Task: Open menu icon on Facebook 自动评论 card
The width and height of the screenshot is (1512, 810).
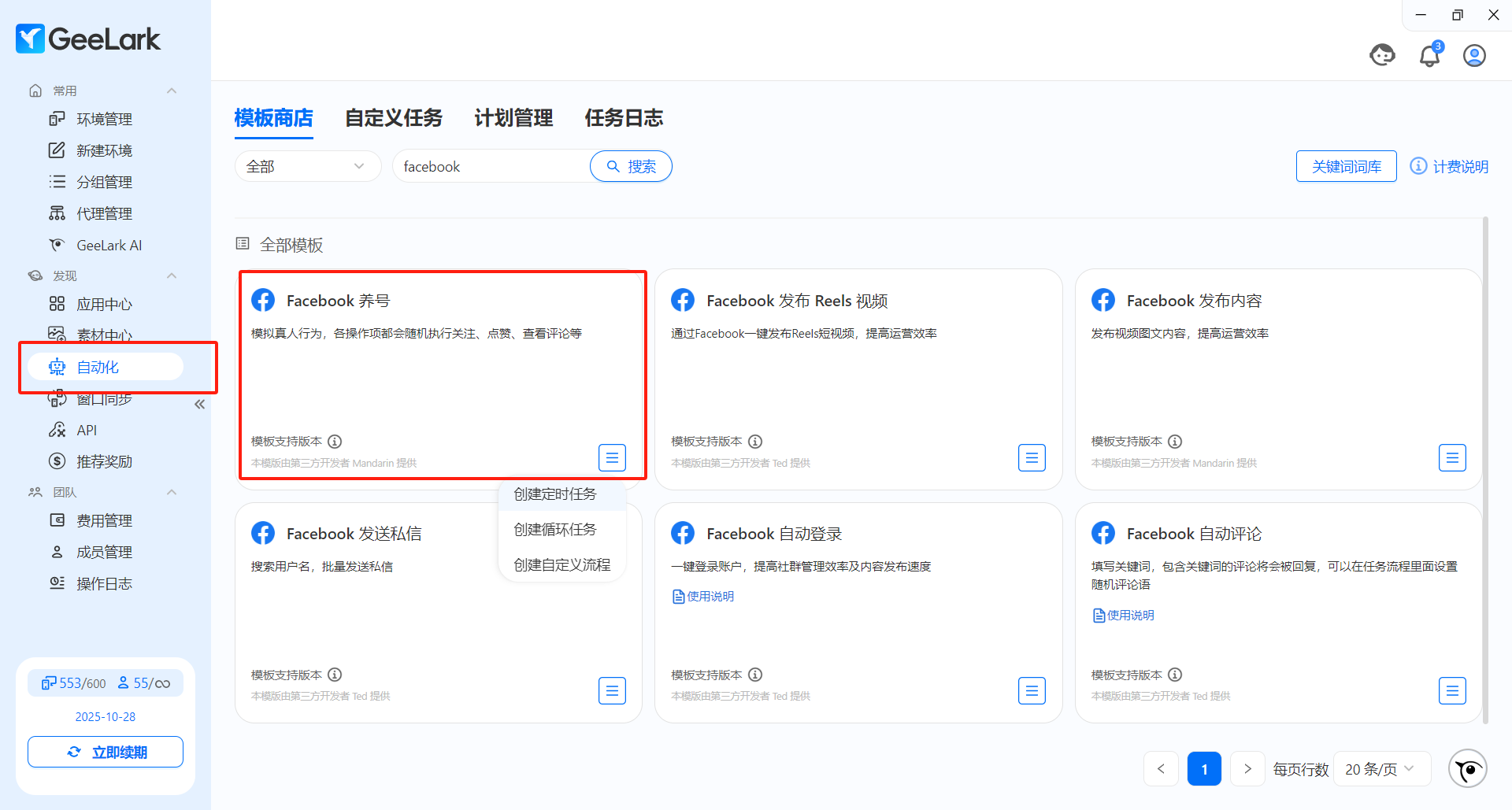Action: click(x=1452, y=690)
